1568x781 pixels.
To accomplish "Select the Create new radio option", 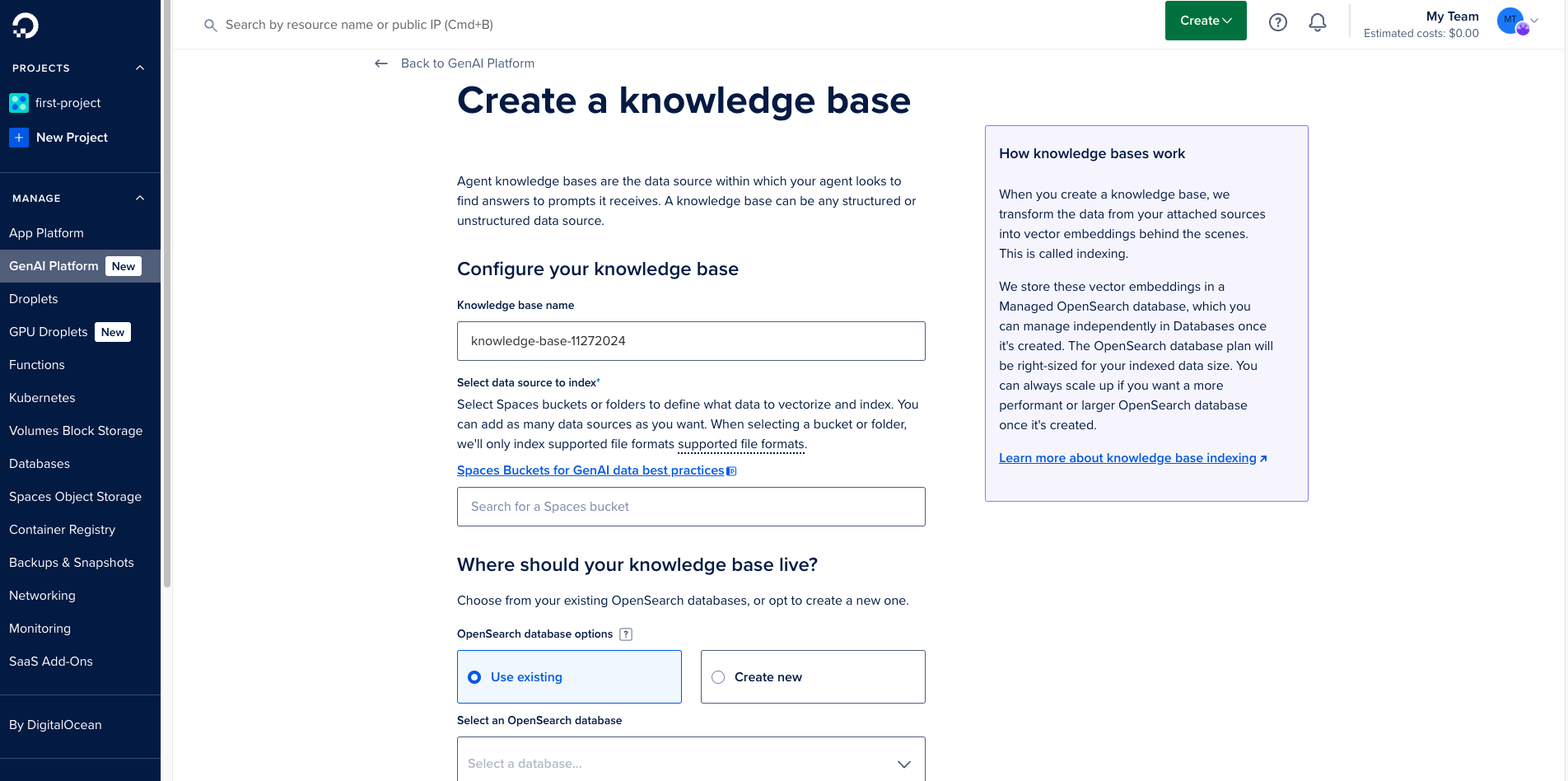I will pyautogui.click(x=813, y=677).
